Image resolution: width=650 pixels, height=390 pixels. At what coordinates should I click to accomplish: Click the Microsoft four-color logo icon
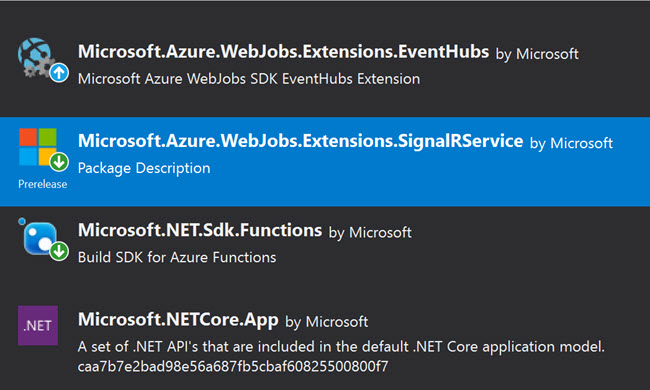[38, 147]
